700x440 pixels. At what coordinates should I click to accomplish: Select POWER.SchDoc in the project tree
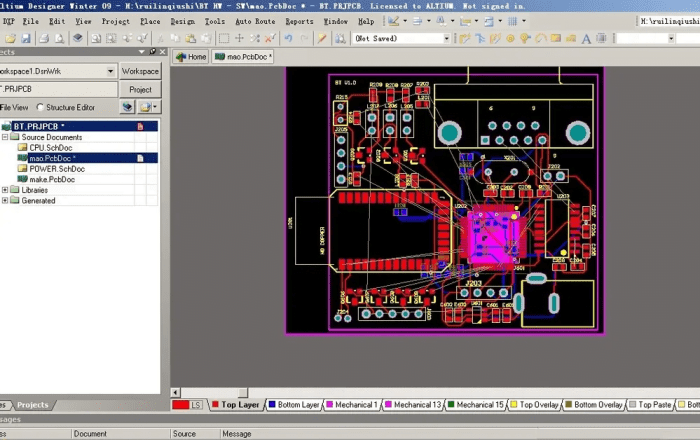(57, 169)
